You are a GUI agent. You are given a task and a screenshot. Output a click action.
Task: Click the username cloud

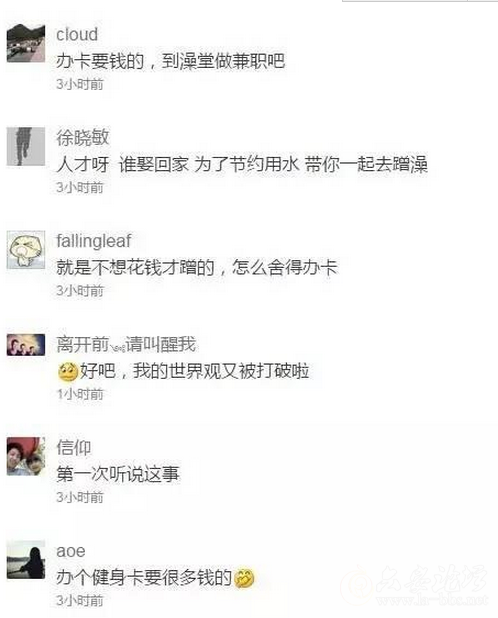coord(77,34)
